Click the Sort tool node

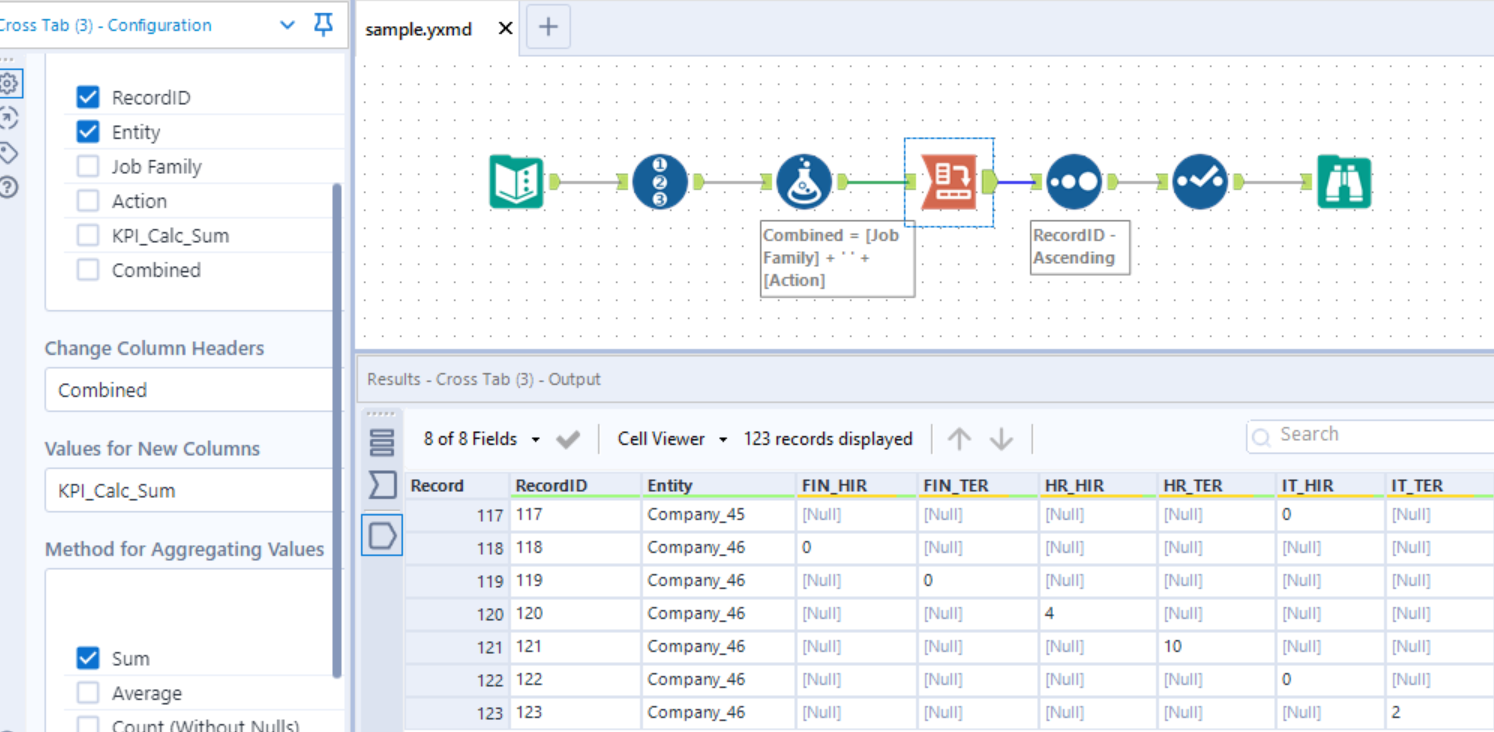(x=1074, y=182)
